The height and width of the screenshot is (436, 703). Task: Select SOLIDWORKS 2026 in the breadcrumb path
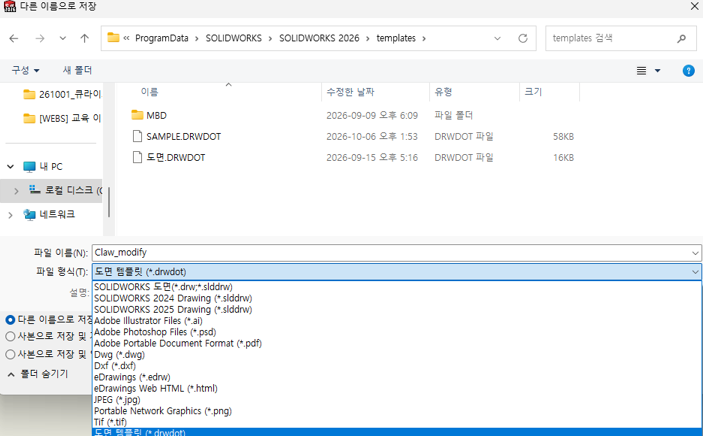tap(319, 38)
